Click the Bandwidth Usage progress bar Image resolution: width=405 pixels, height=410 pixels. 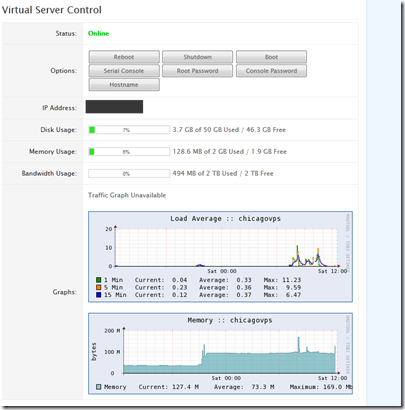click(129, 173)
